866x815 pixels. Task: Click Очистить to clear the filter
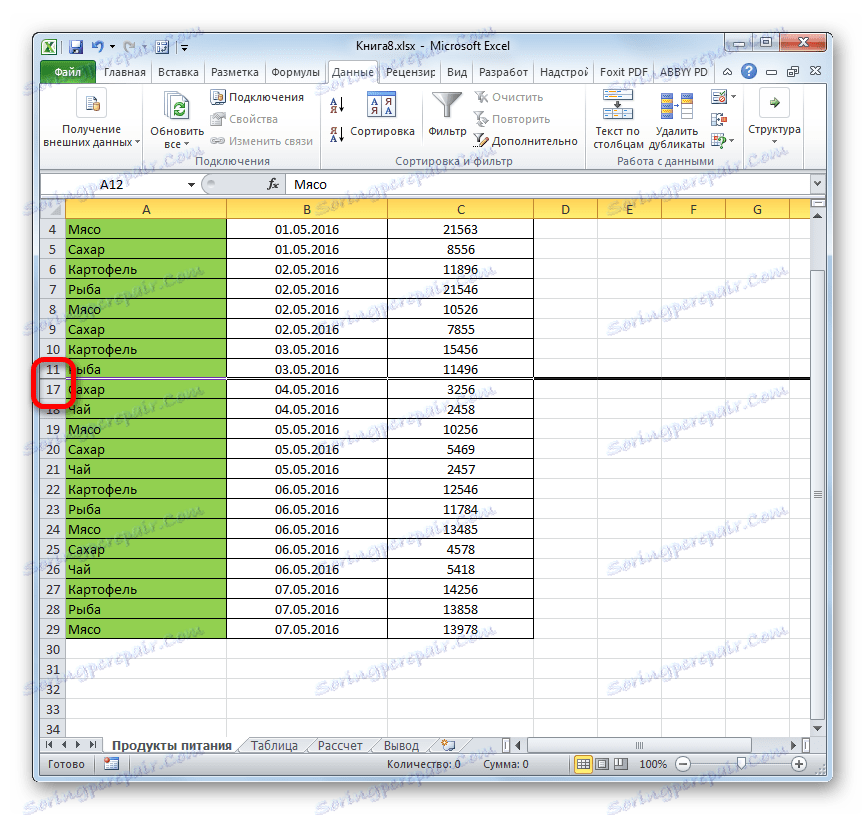pos(515,96)
